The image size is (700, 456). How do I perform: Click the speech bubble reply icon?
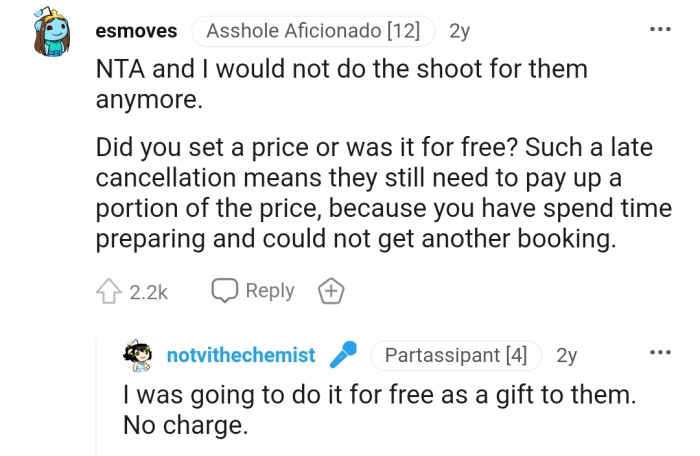pyautogui.click(x=224, y=291)
